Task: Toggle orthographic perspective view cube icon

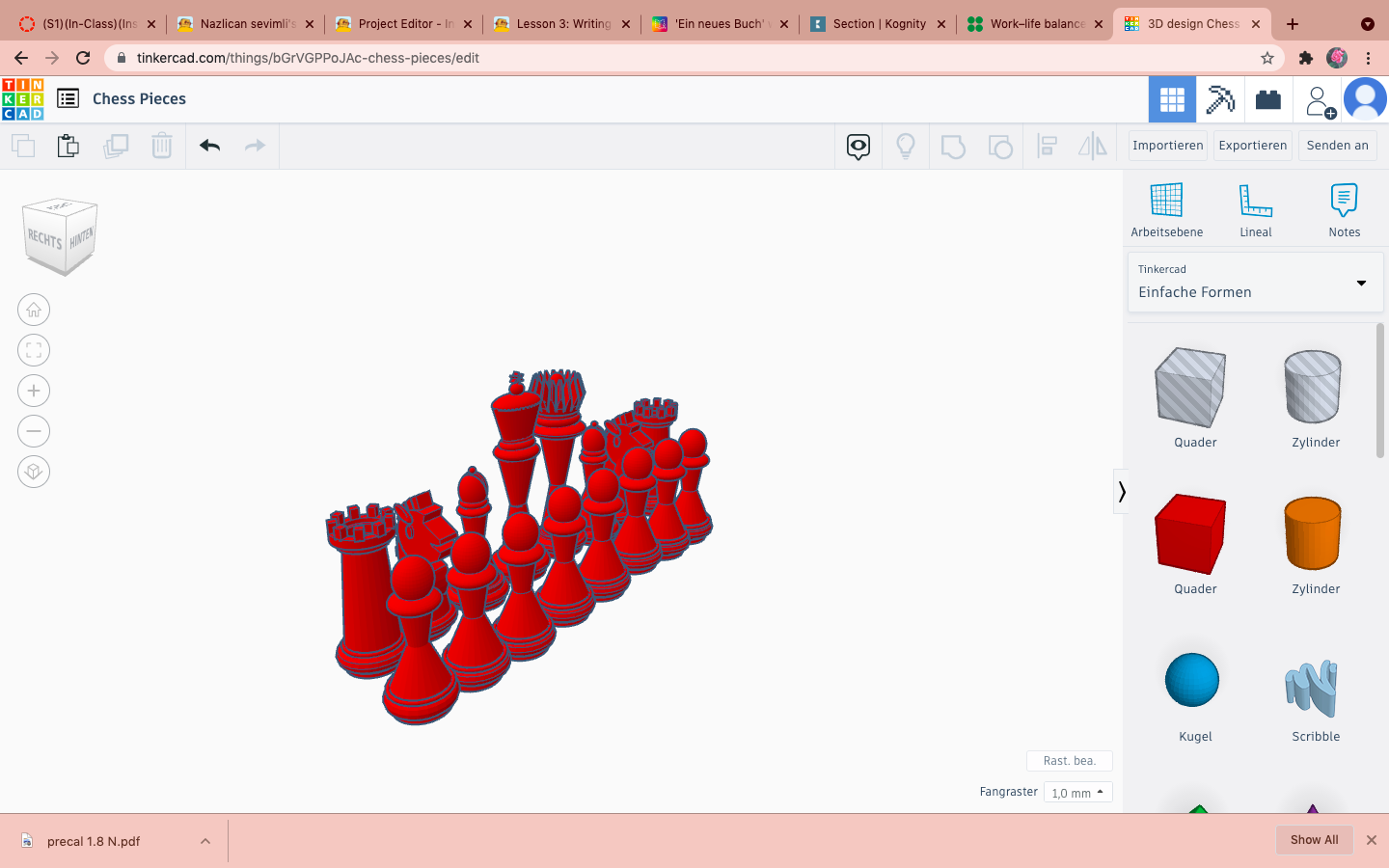Action: [x=34, y=472]
